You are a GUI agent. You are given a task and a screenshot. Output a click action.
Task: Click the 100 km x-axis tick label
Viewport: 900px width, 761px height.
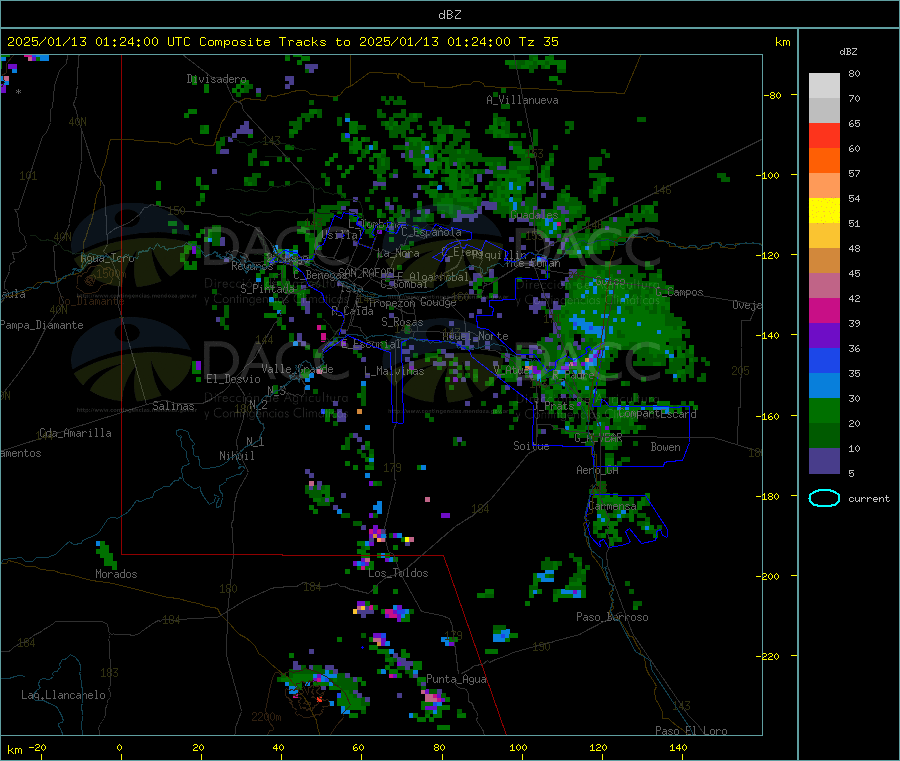[518, 747]
